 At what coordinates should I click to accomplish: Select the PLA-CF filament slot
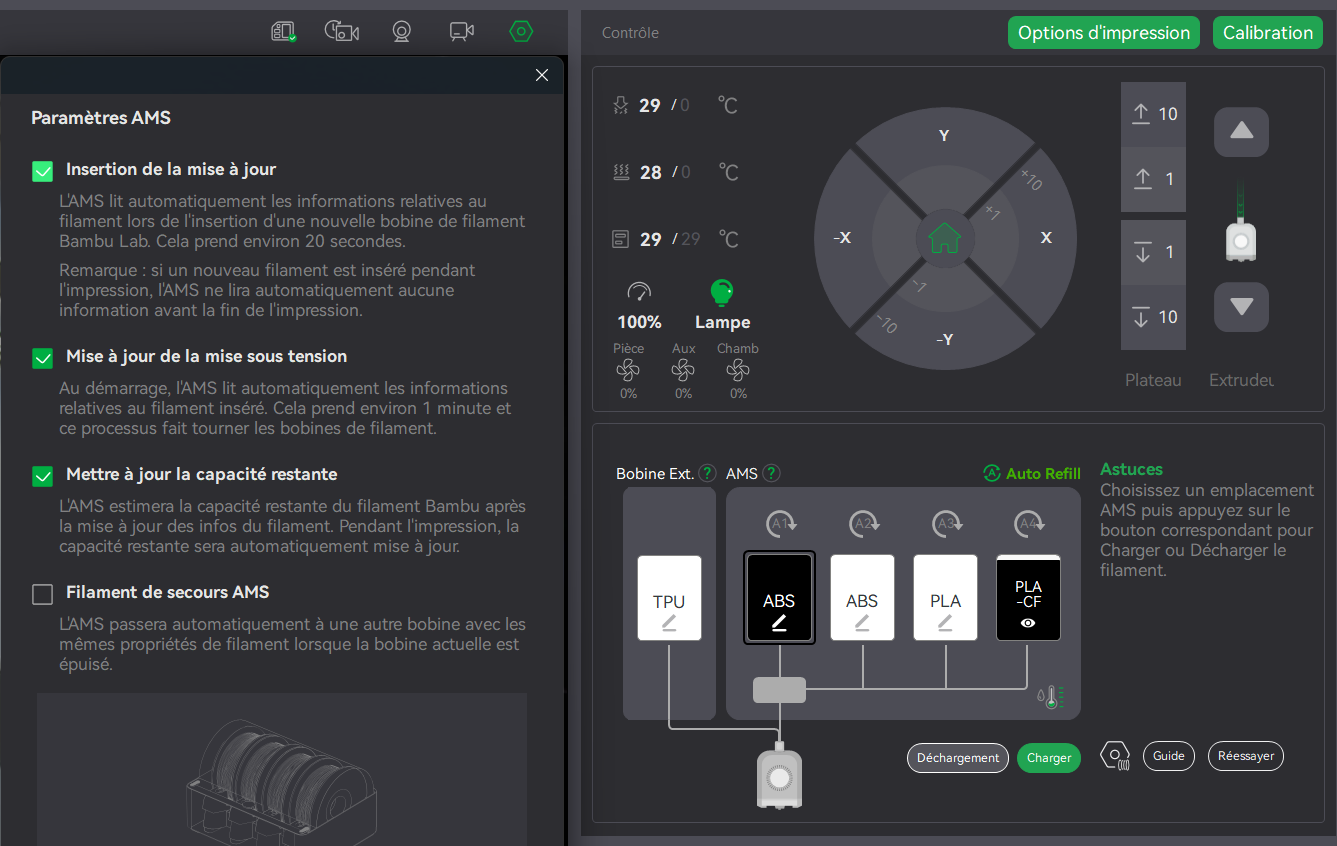tap(1028, 598)
